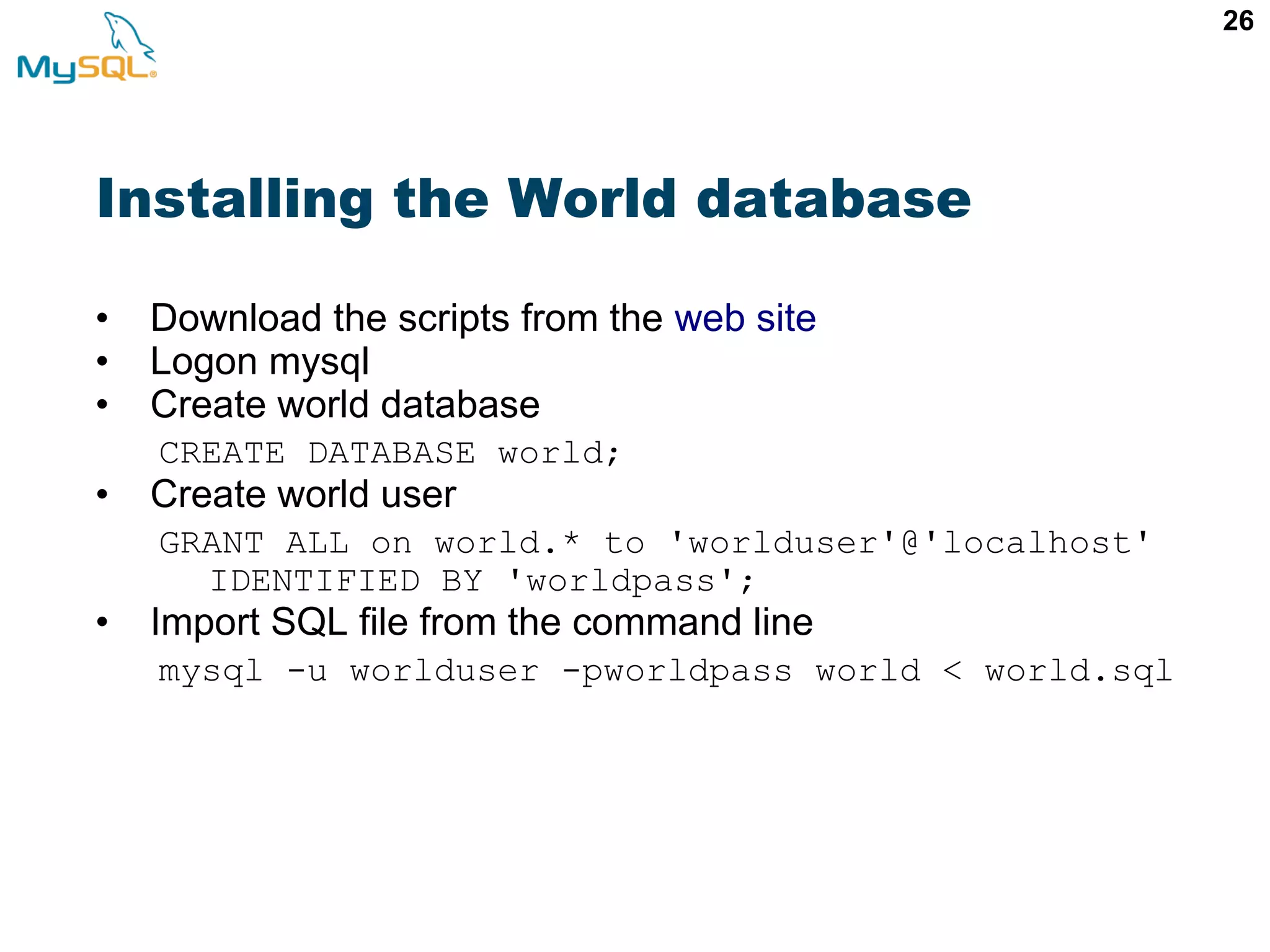Screen dimensions: 1270x952
Task: Click slide number 26
Action: tap(1238, 21)
